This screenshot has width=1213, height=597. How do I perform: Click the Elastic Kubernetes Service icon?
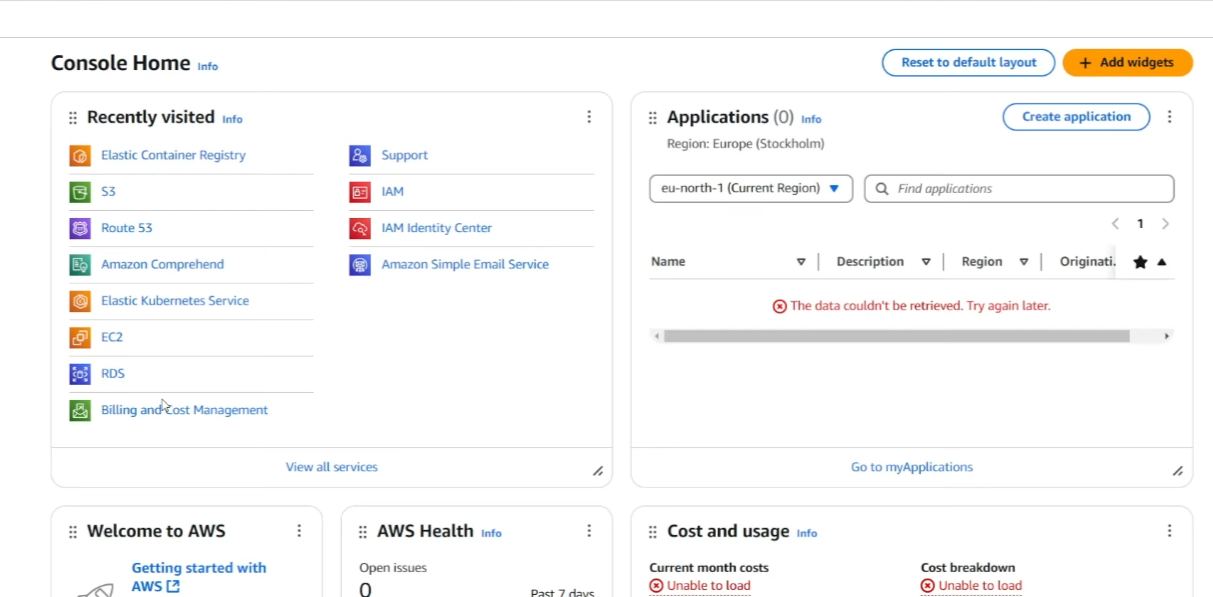click(80, 301)
